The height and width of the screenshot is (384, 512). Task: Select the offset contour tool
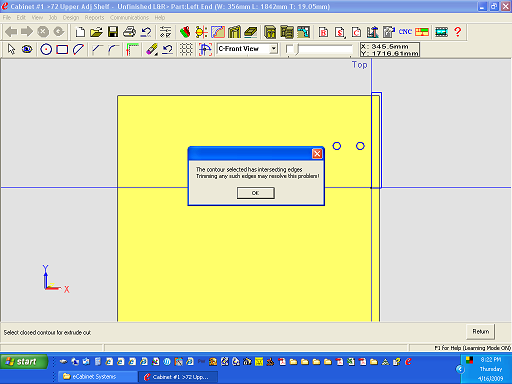132,49
